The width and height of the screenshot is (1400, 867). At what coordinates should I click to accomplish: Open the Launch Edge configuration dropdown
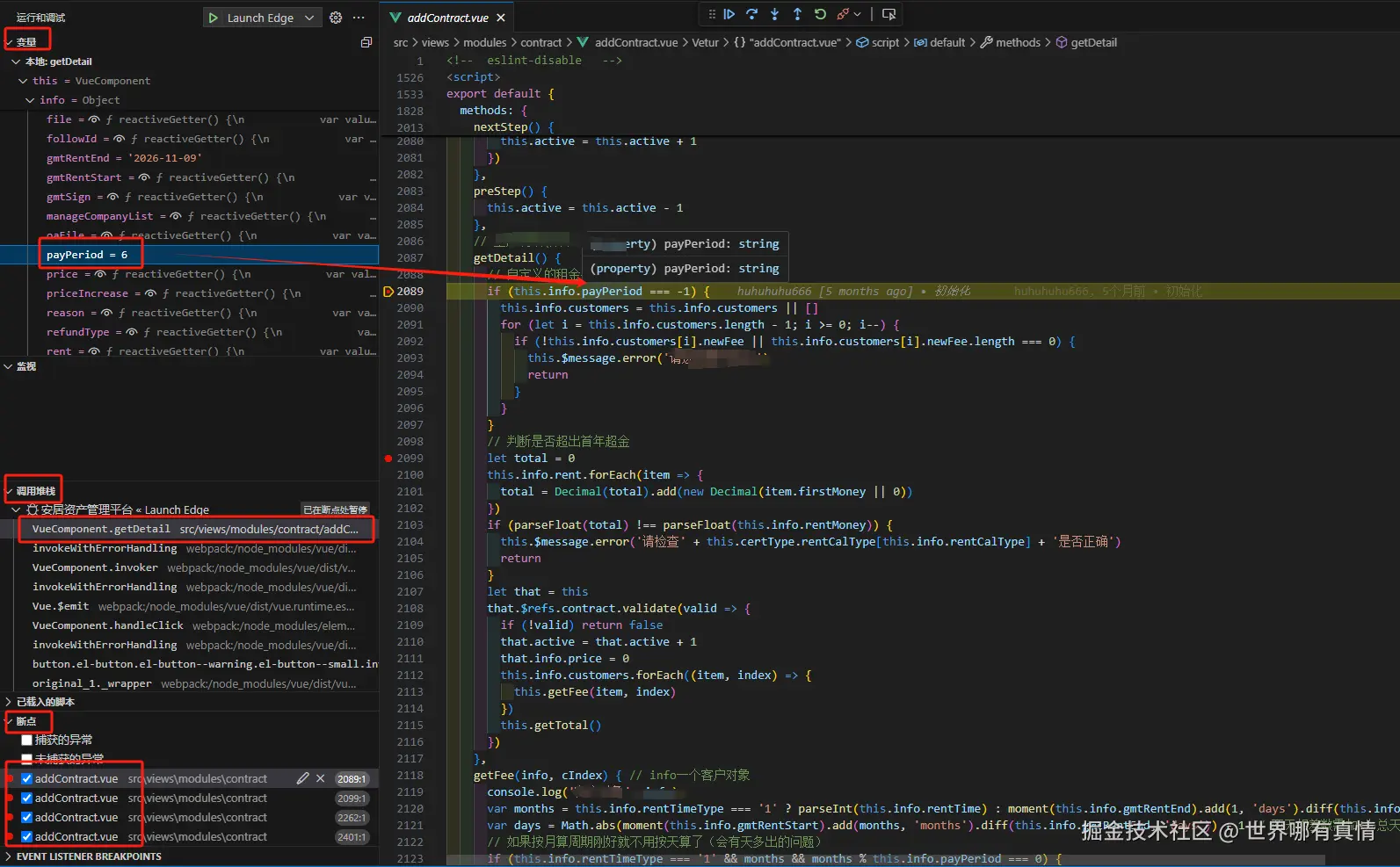click(308, 18)
